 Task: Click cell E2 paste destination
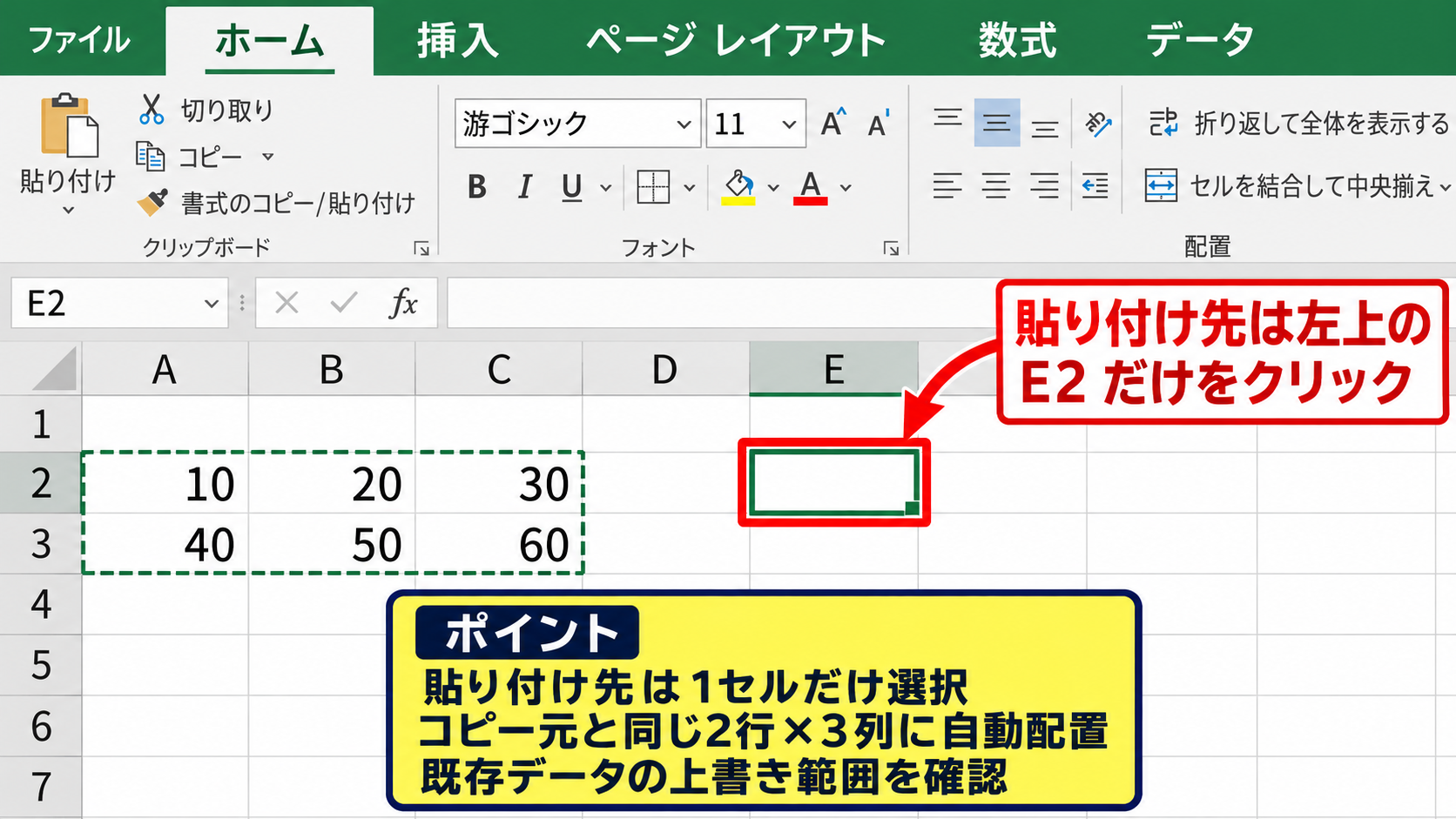pos(834,482)
